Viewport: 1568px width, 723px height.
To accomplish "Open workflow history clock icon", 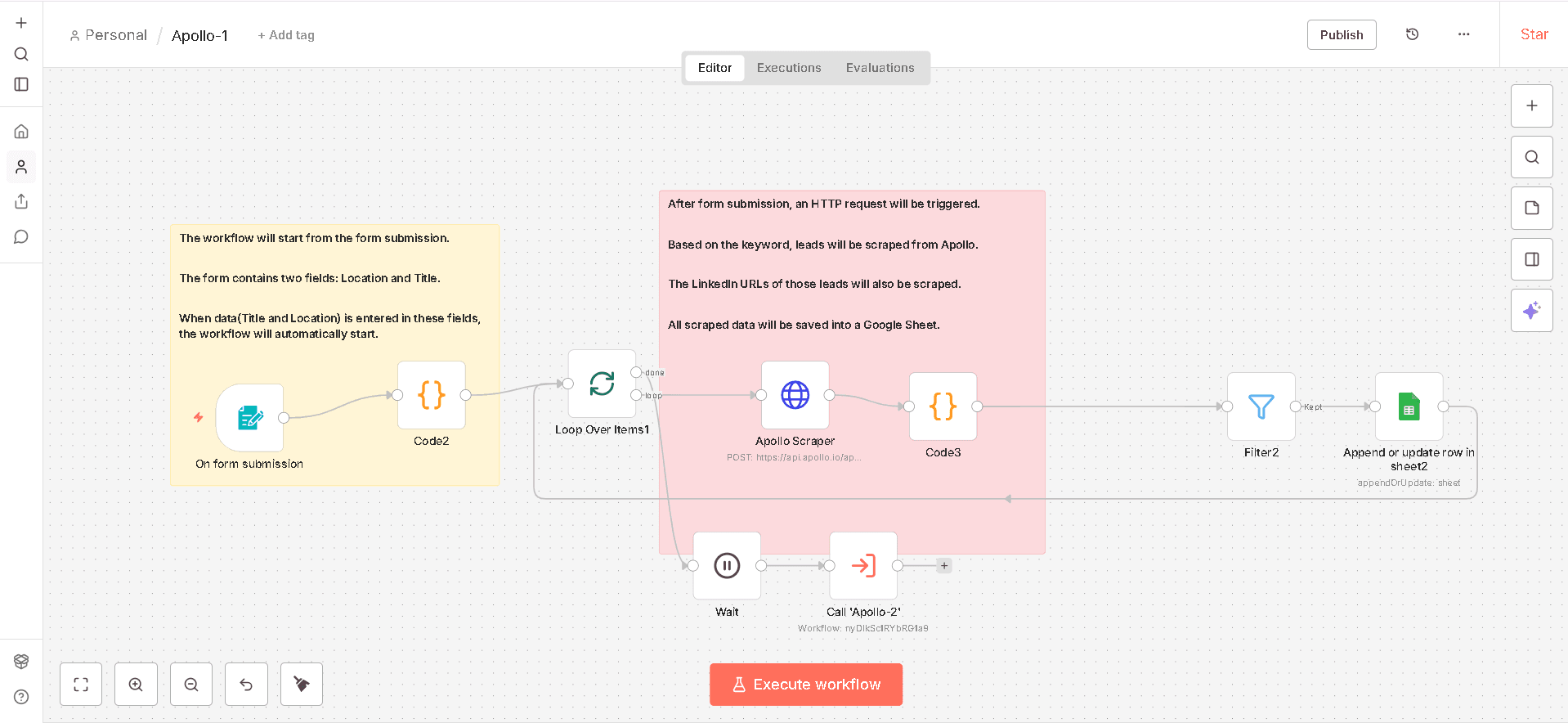I will point(1412,34).
